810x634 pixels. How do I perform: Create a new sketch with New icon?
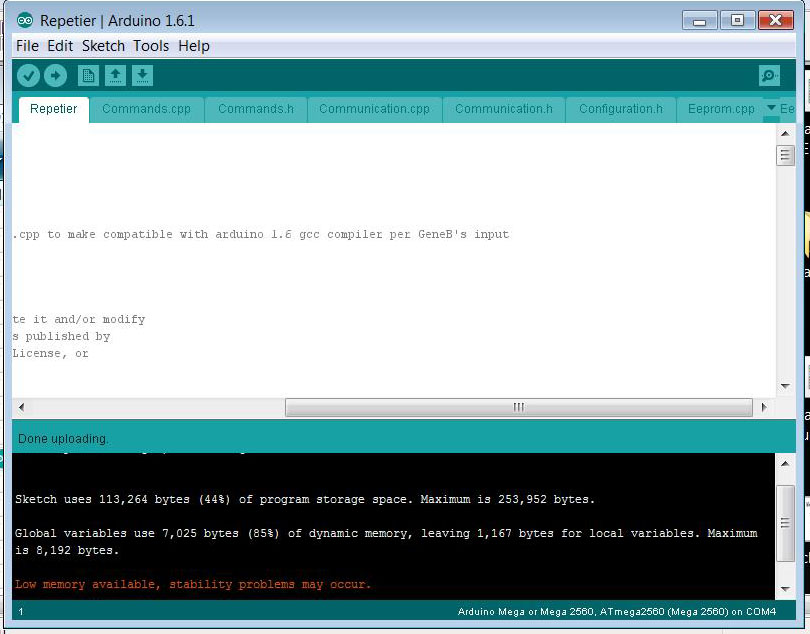[x=89, y=76]
